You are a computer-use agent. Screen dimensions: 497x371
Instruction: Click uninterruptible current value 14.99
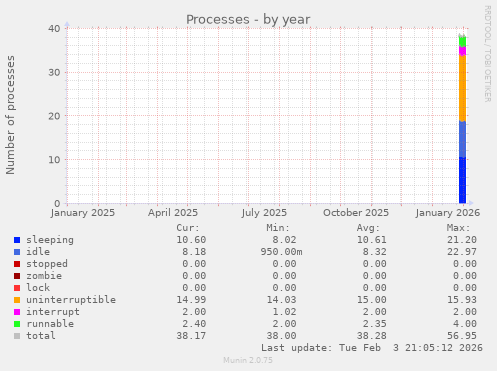[x=191, y=300]
